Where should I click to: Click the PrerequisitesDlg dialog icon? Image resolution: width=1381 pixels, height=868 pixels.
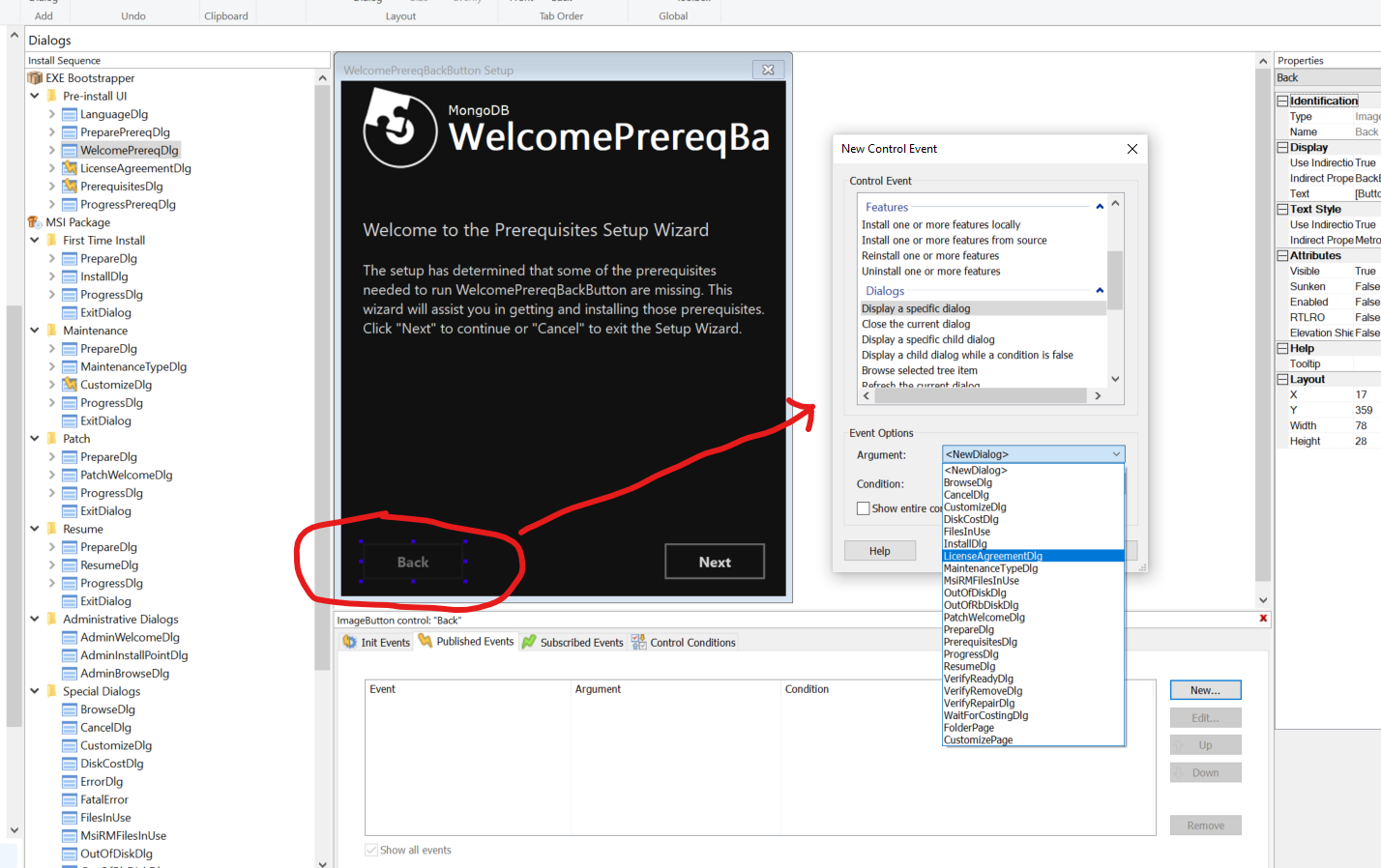[70, 187]
